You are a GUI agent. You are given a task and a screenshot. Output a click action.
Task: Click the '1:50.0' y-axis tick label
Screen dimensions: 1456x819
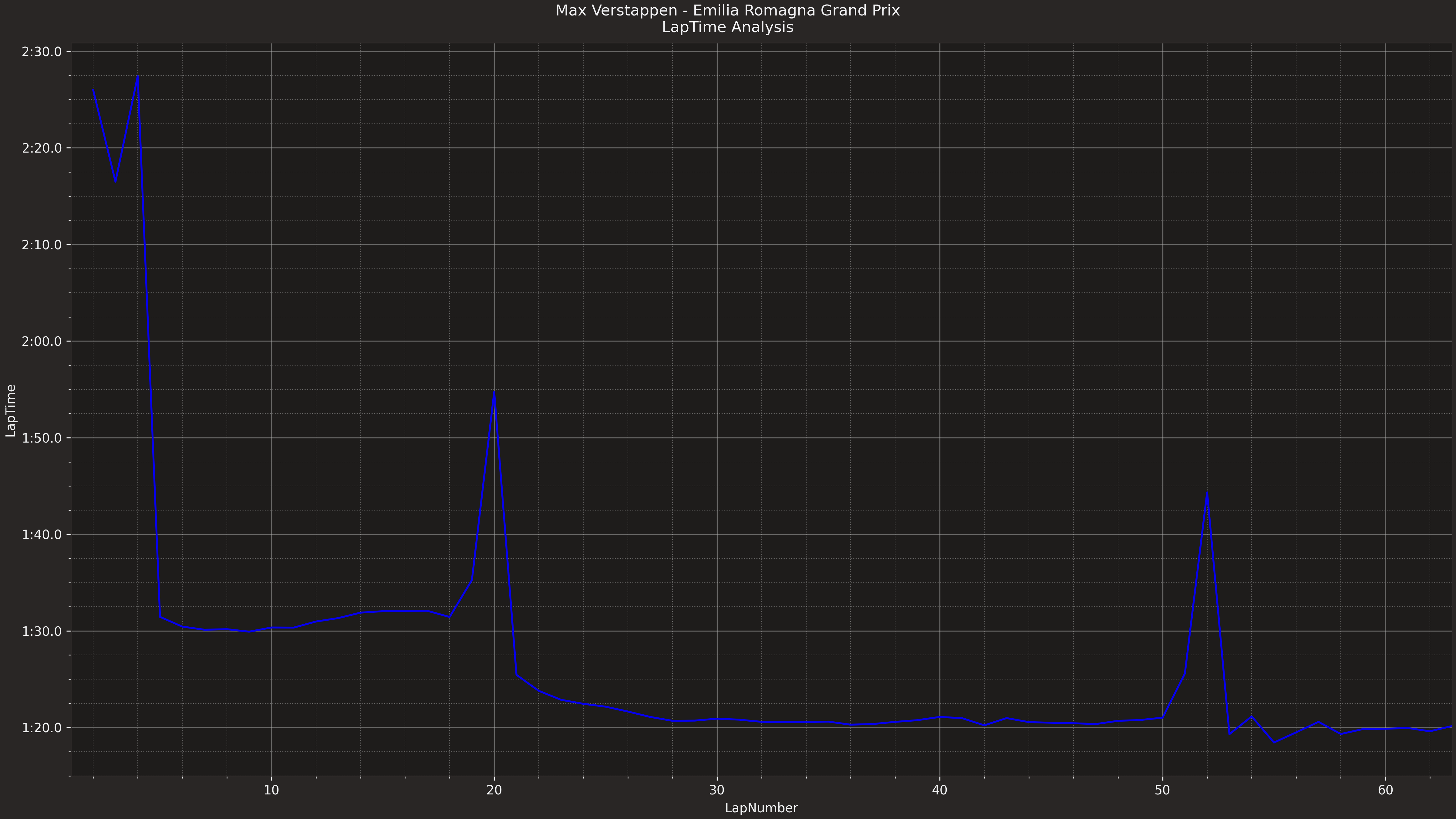[42, 439]
